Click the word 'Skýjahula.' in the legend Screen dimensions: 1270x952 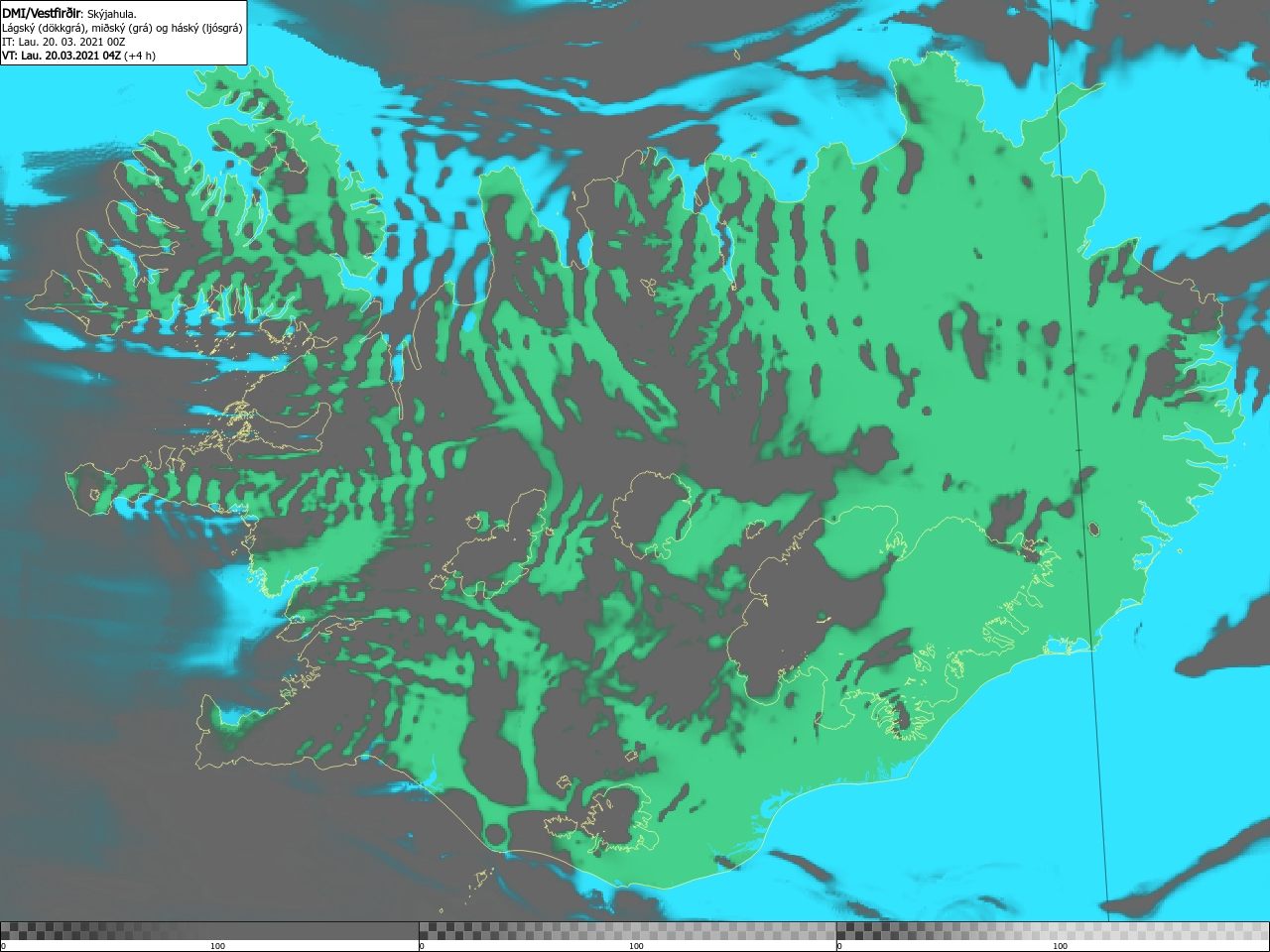point(112,14)
